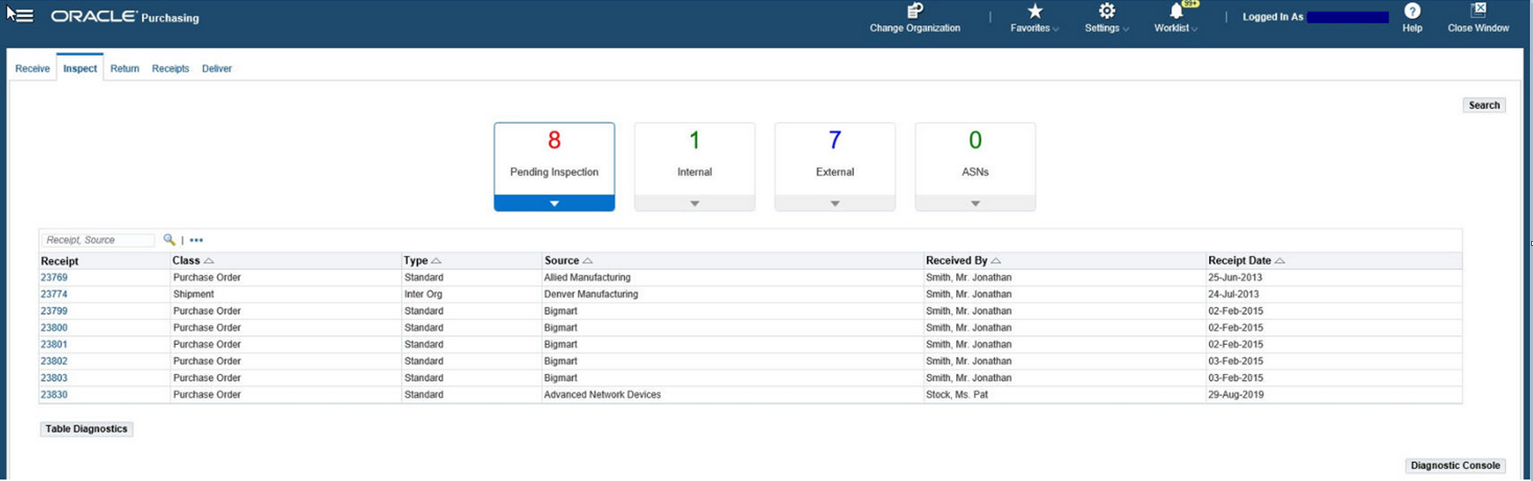Collapse the Pending Inspection tile arrow

click(554, 203)
